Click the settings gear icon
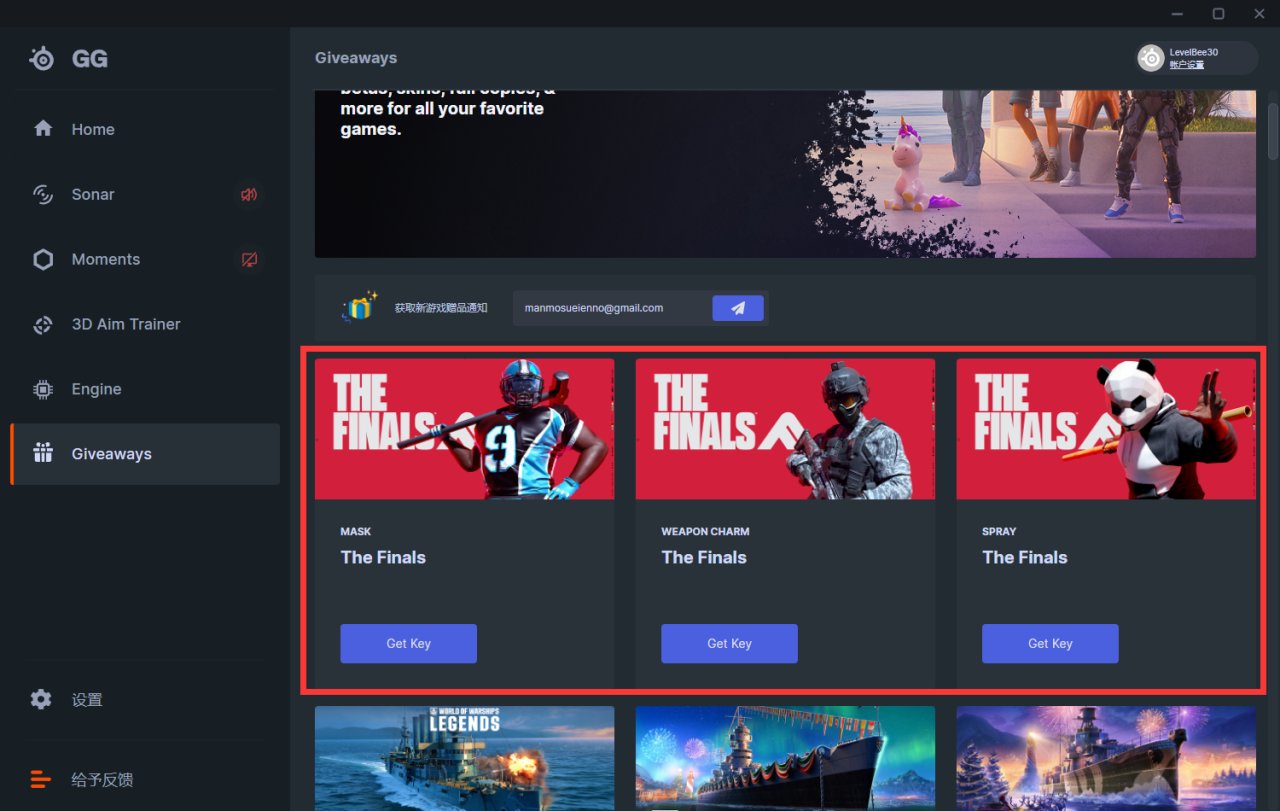Image resolution: width=1280 pixels, height=811 pixels. pyautogui.click(x=41, y=699)
